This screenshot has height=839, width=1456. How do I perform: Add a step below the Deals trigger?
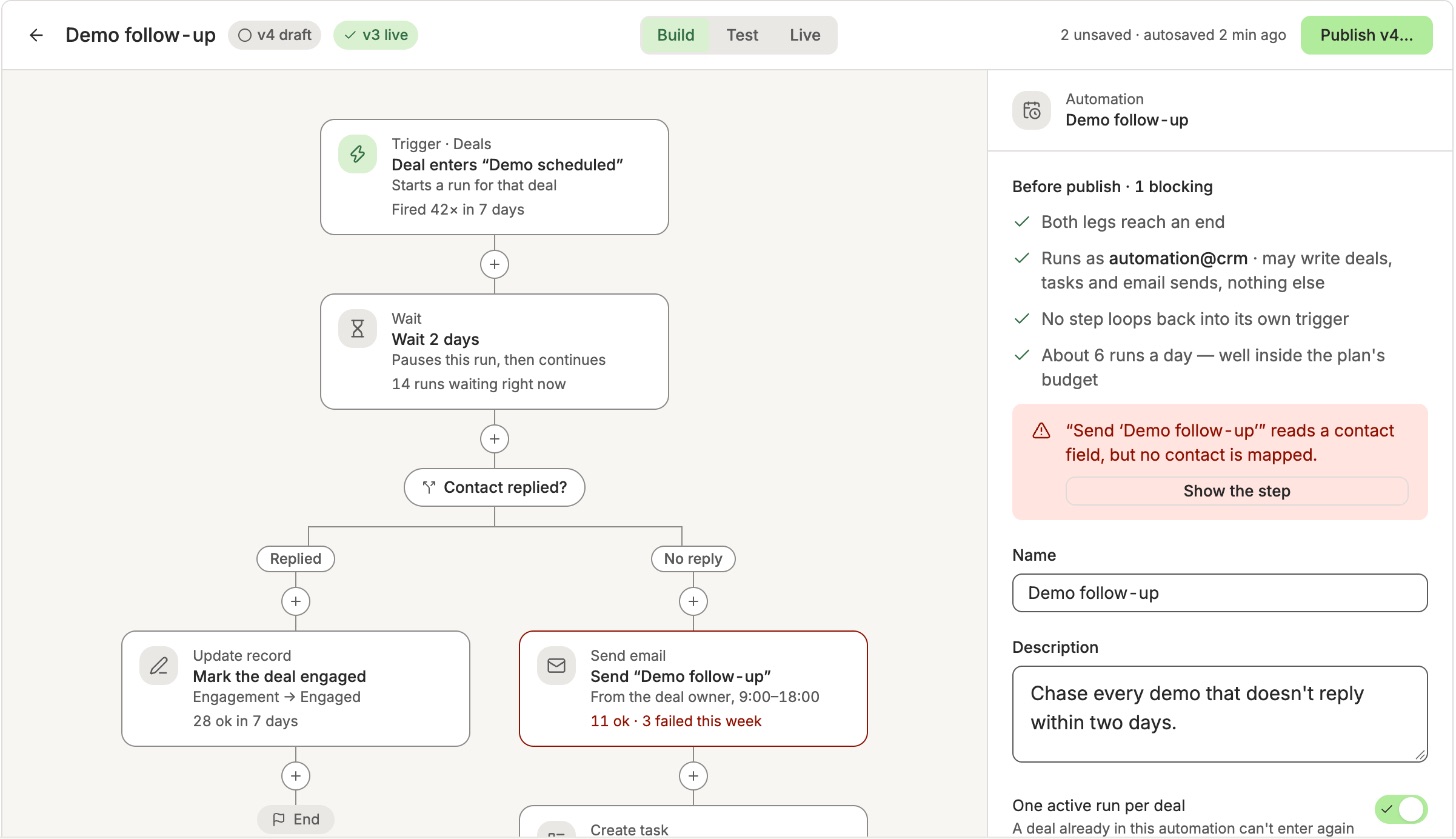click(x=494, y=264)
